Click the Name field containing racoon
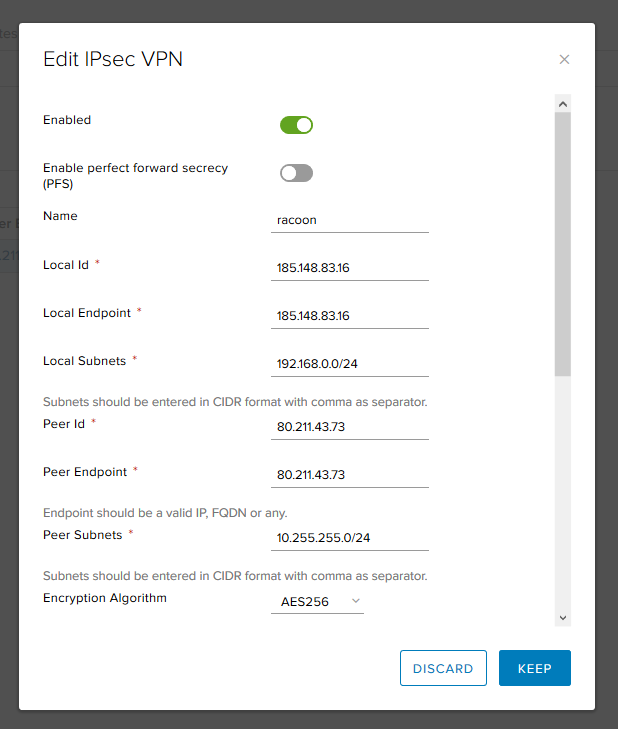Image resolution: width=618 pixels, height=729 pixels. (x=350, y=220)
